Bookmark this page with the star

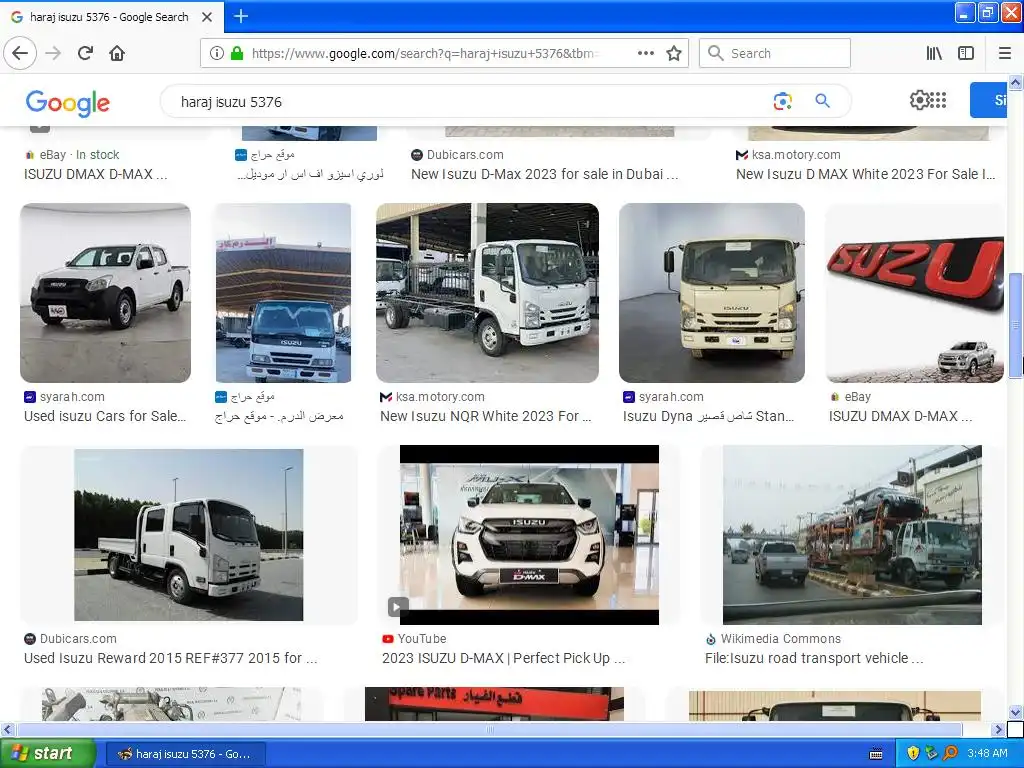[x=673, y=53]
